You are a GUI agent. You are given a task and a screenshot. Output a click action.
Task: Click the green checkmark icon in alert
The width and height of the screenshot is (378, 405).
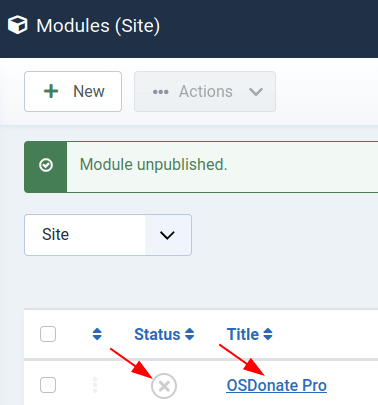pyautogui.click(x=46, y=165)
